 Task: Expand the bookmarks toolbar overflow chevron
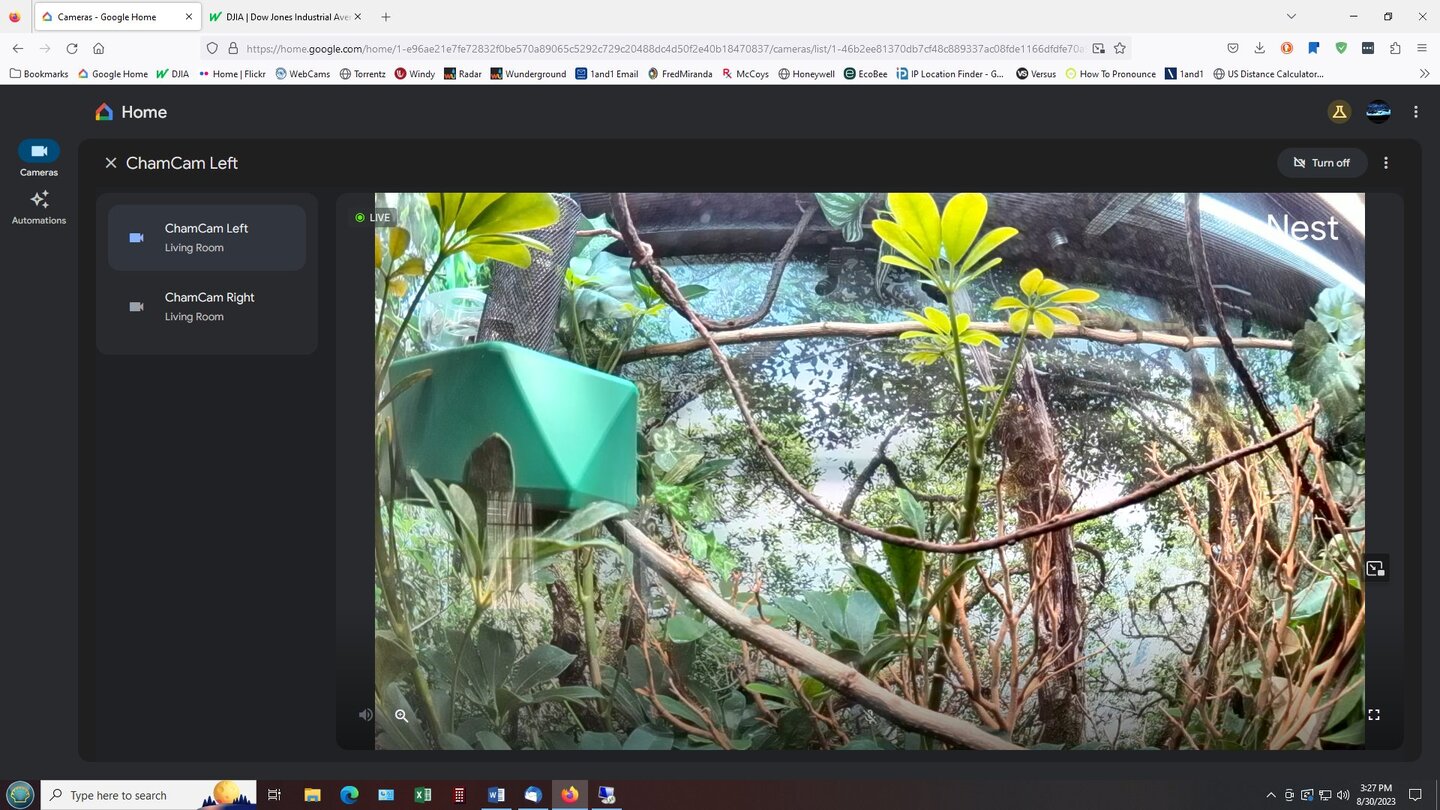tap(1424, 74)
